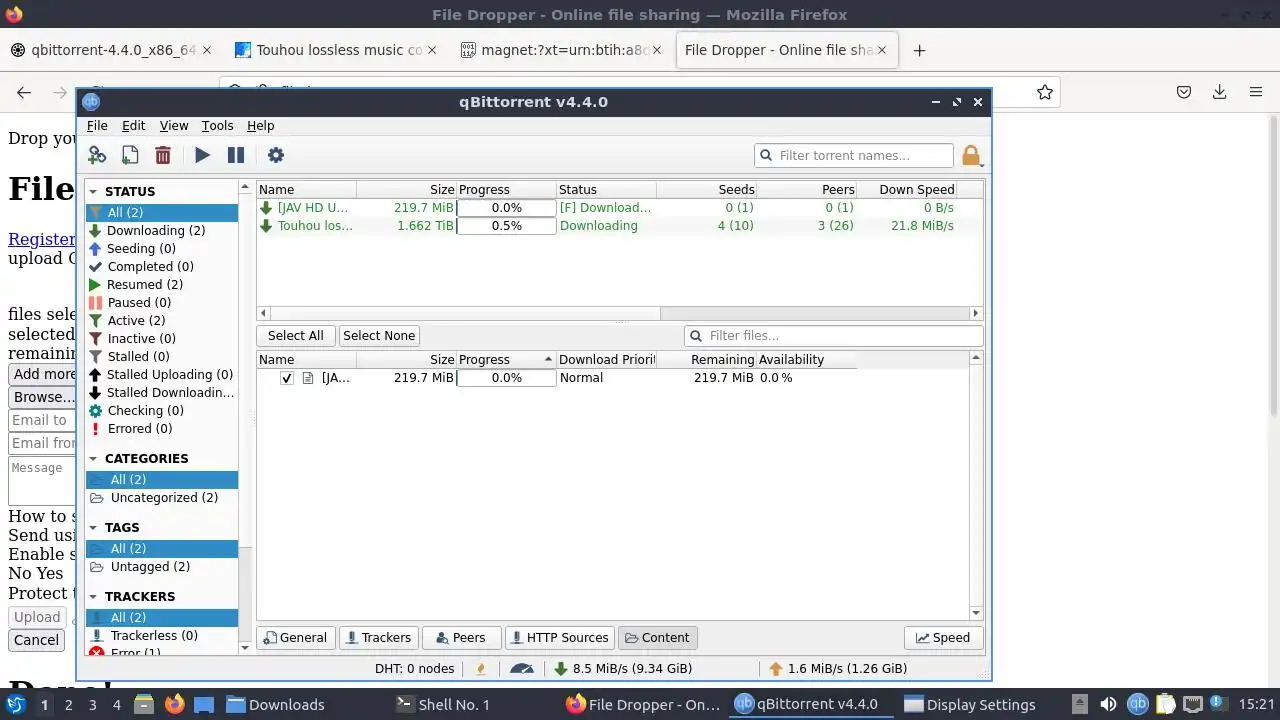Open the File menu
Viewport: 1280px width, 720px height.
(97, 126)
